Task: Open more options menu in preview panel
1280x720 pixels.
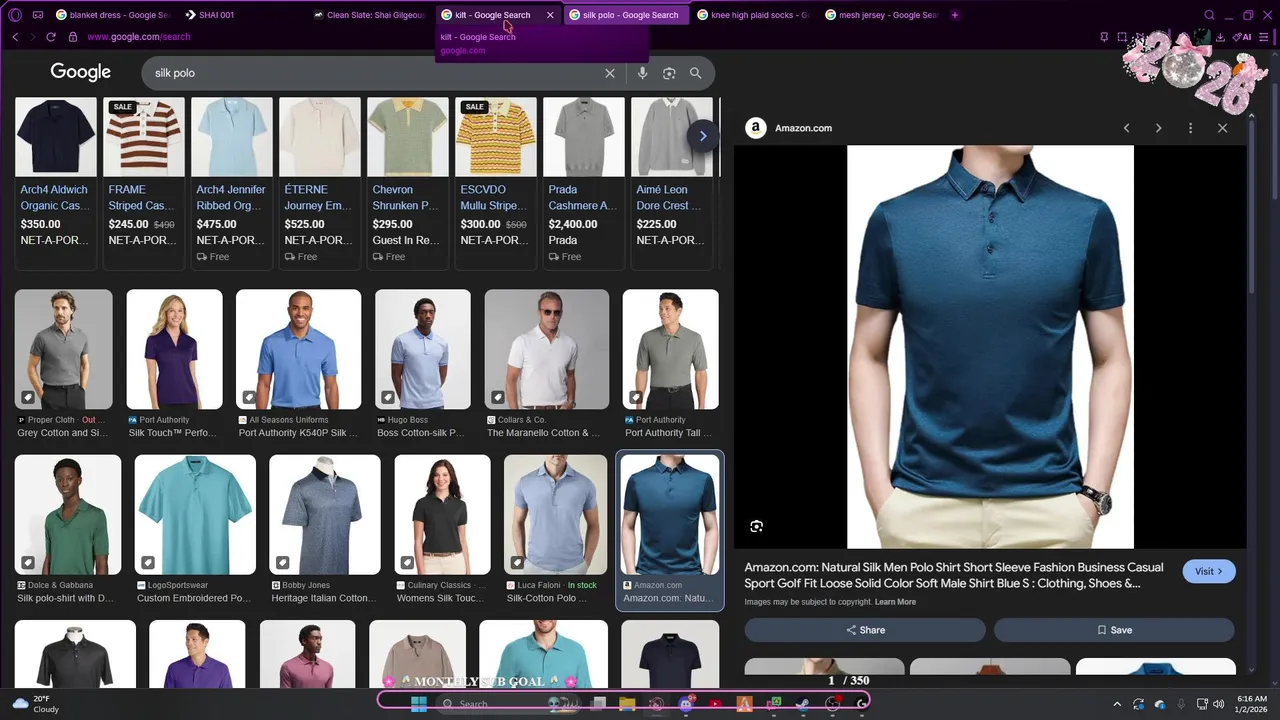Action: 1190,128
